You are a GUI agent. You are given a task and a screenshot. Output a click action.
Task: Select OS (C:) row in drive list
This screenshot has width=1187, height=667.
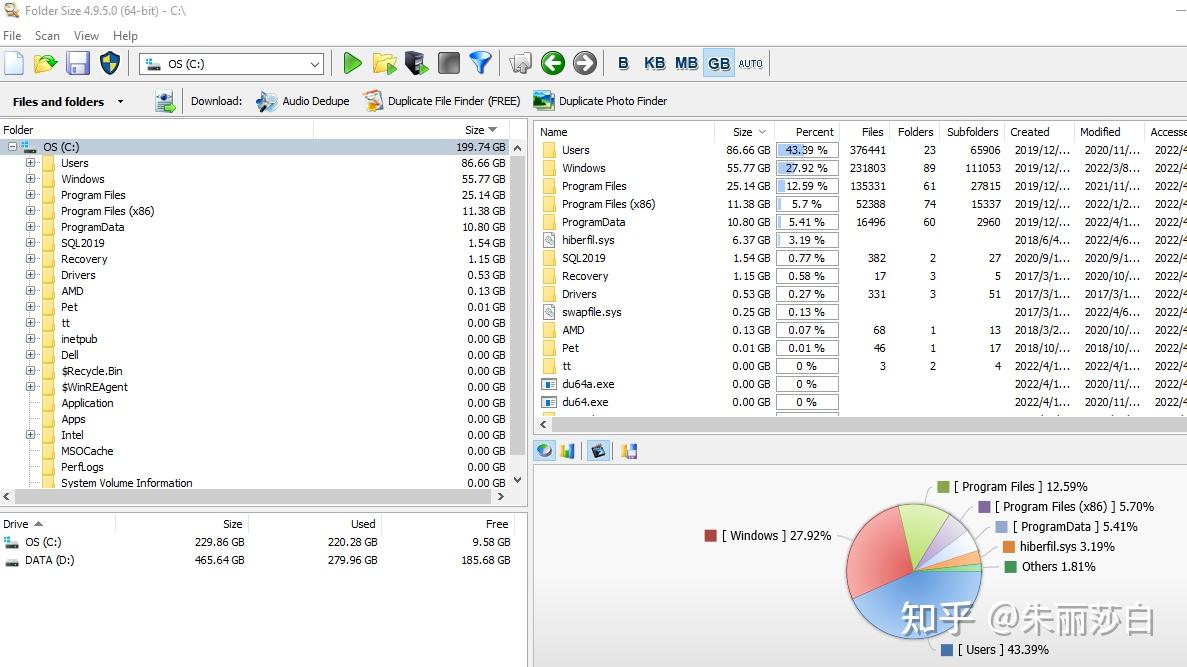coord(257,542)
